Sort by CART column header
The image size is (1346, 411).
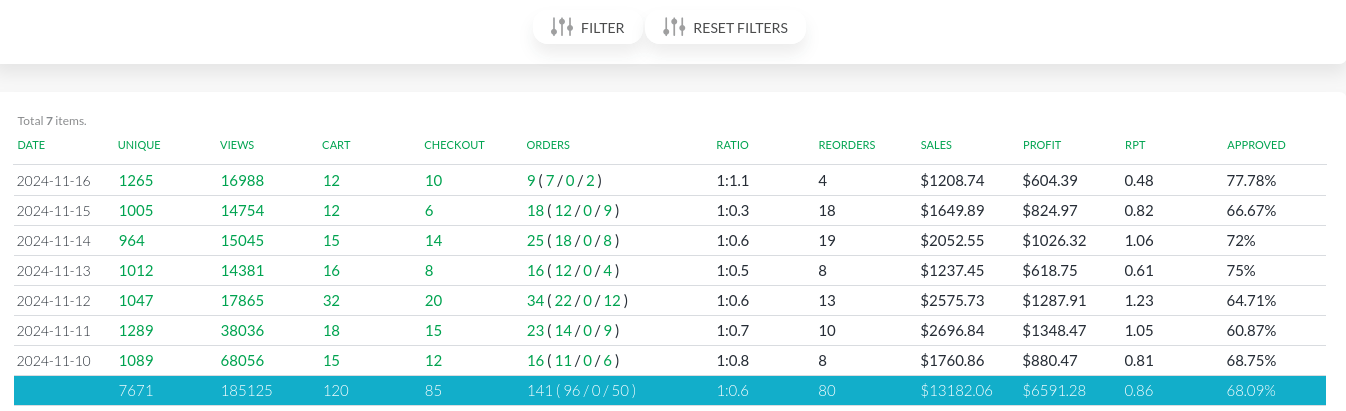[x=336, y=145]
